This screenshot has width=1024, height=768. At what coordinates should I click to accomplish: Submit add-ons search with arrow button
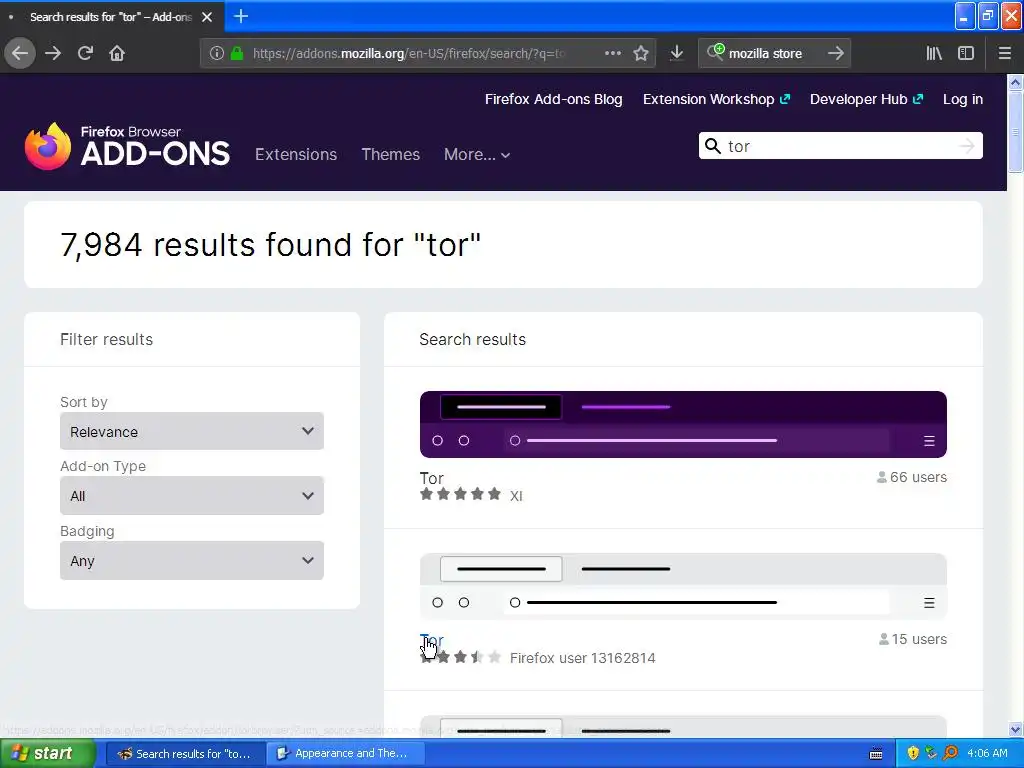coord(967,146)
